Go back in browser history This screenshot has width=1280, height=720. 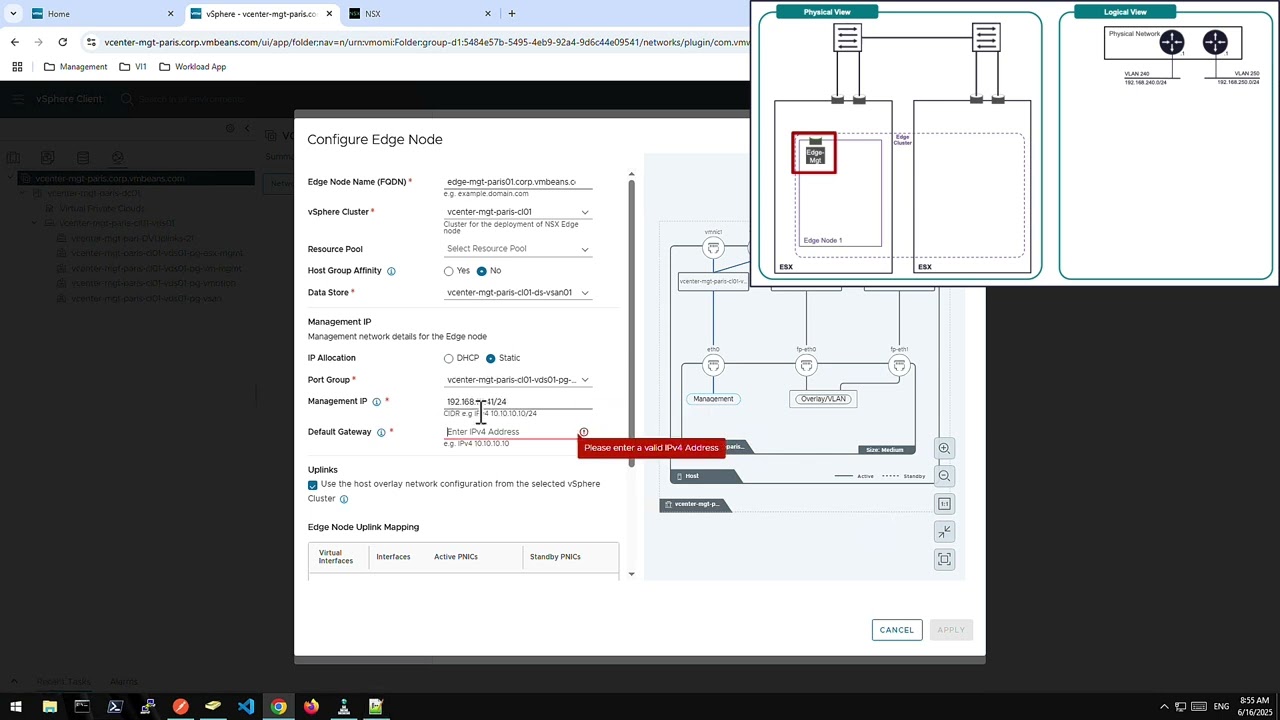(15, 42)
